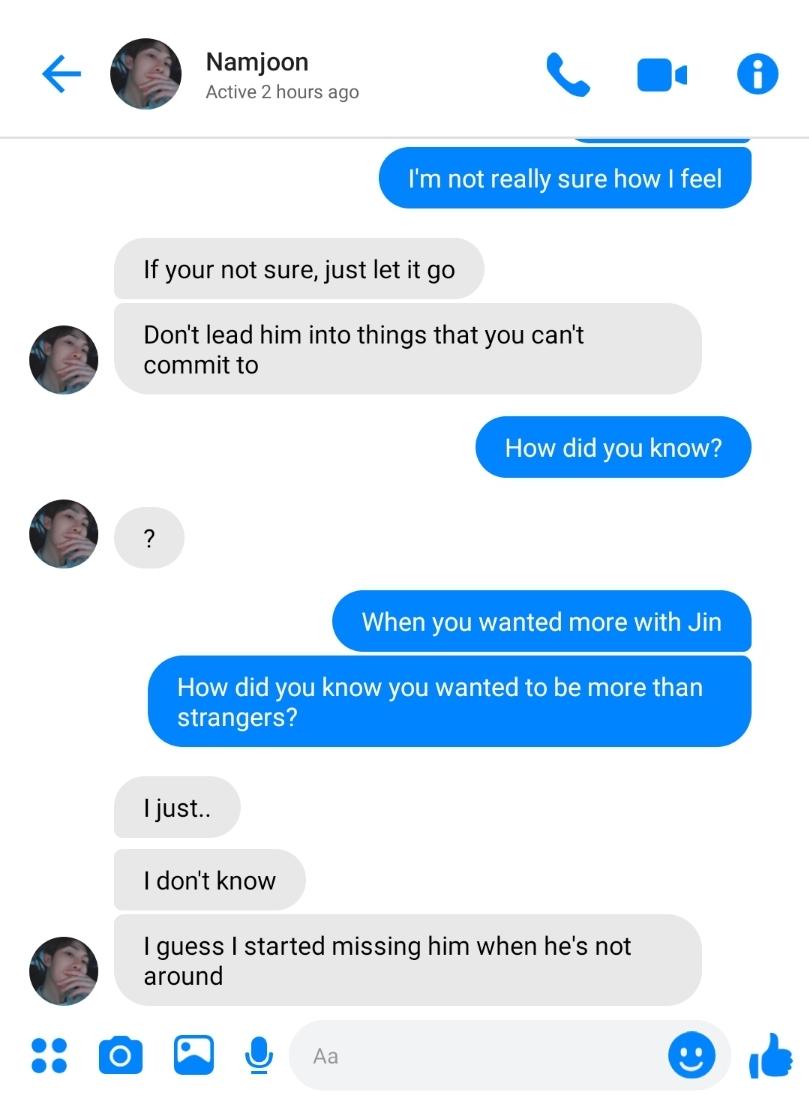
Task: Start a voice call with Namjoon
Action: tap(567, 74)
